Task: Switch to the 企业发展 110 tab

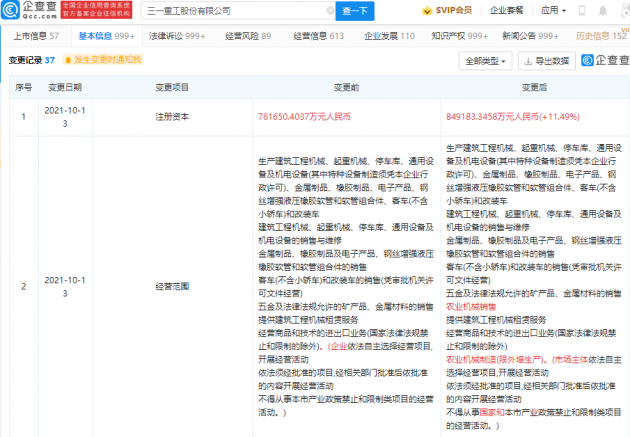Action: pyautogui.click(x=389, y=36)
